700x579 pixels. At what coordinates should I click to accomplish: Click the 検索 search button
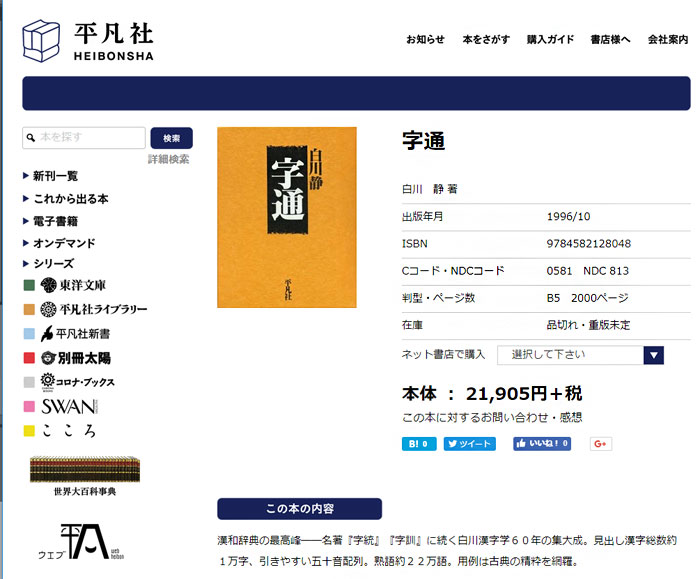pos(171,138)
